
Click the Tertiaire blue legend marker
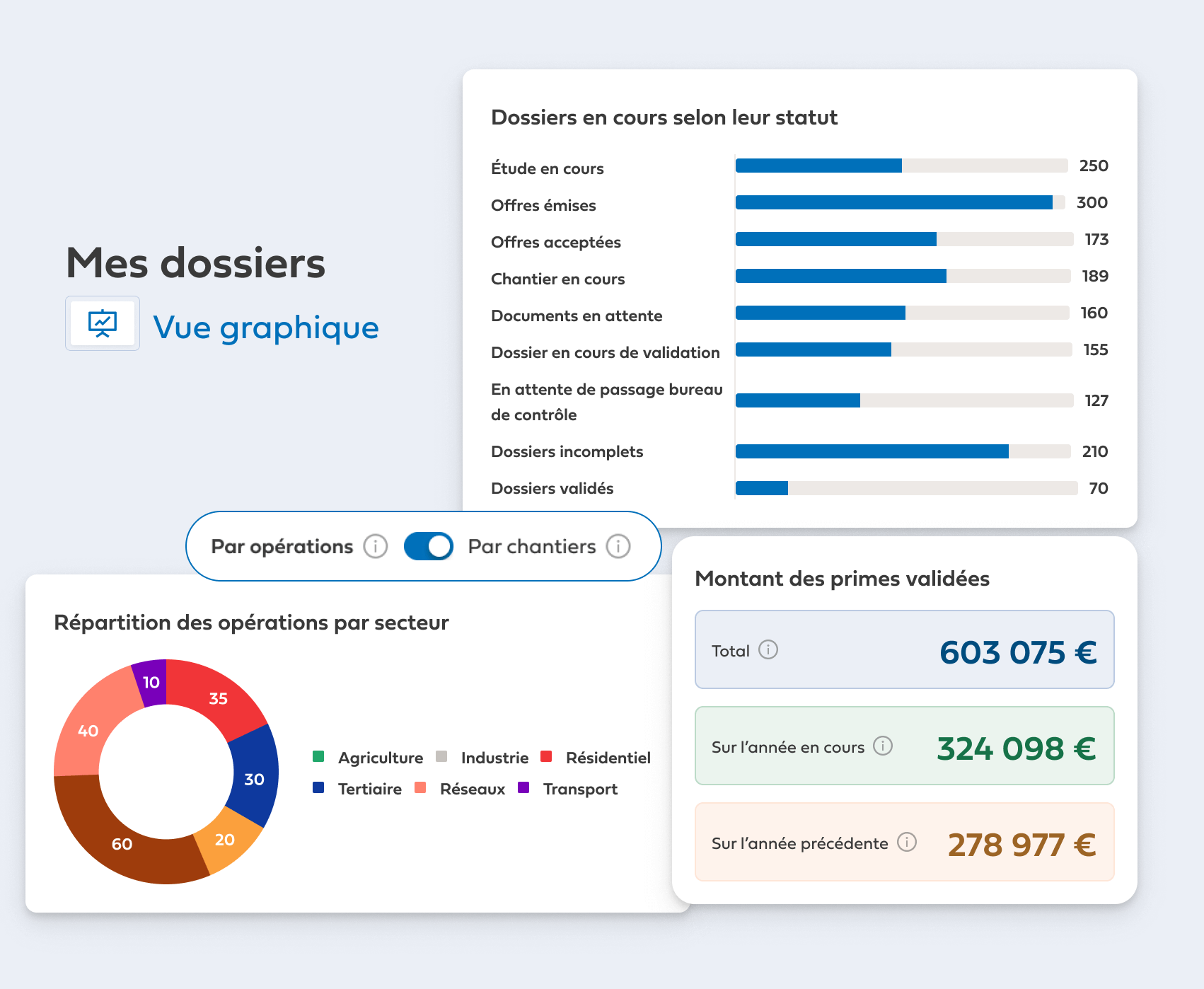[319, 788]
